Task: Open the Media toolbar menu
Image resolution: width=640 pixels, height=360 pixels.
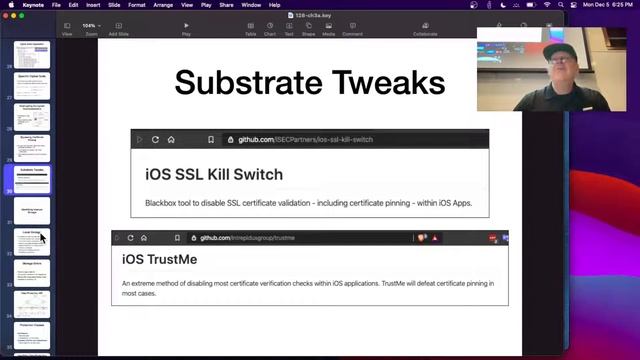Action: (329, 29)
